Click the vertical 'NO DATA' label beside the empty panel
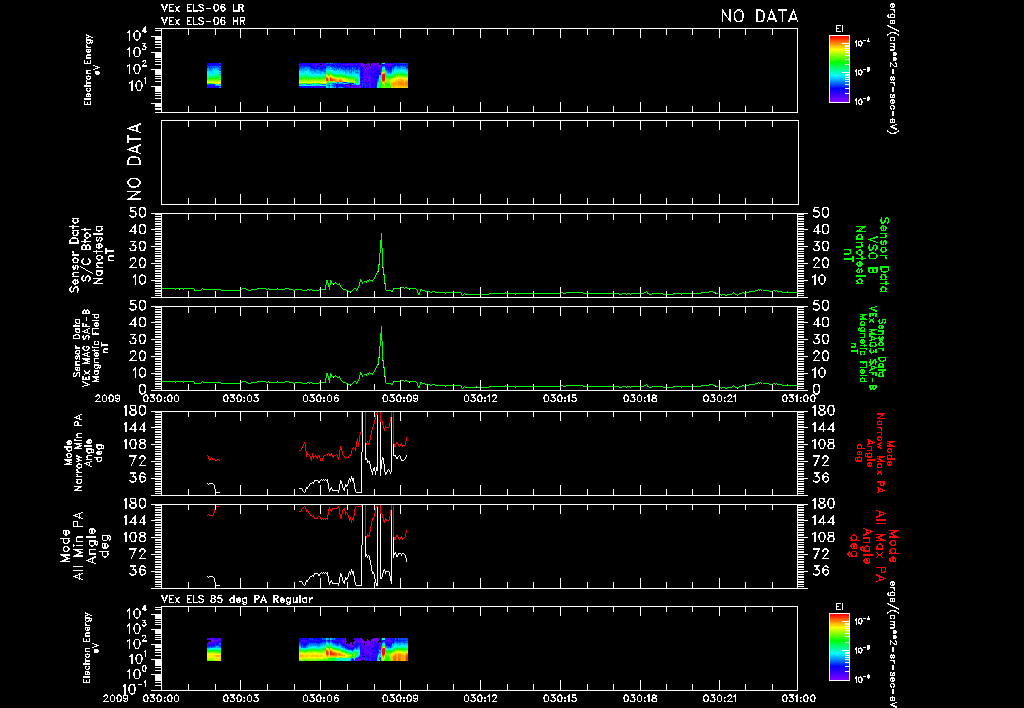 tap(134, 161)
